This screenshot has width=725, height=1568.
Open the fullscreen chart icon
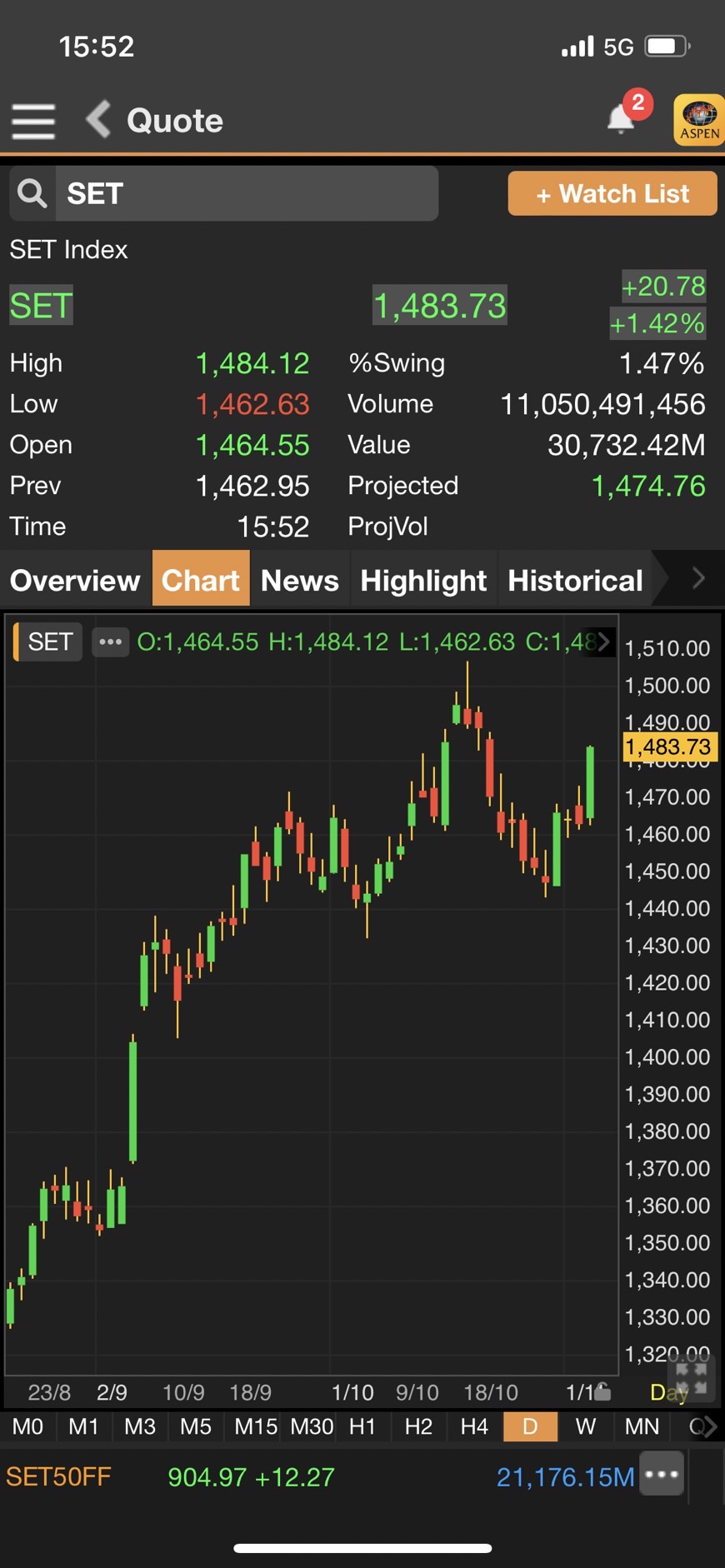691,1379
